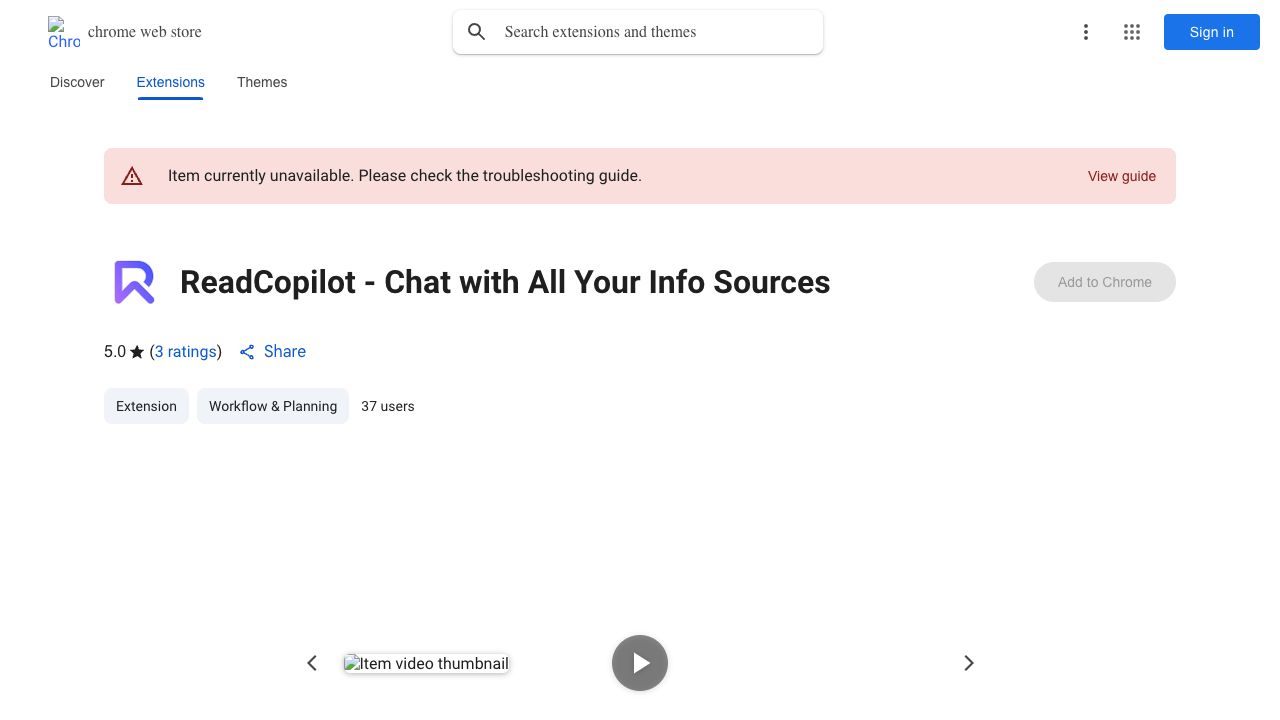Open the three-dot more options menu
This screenshot has width=1280, height=720.
point(1085,32)
